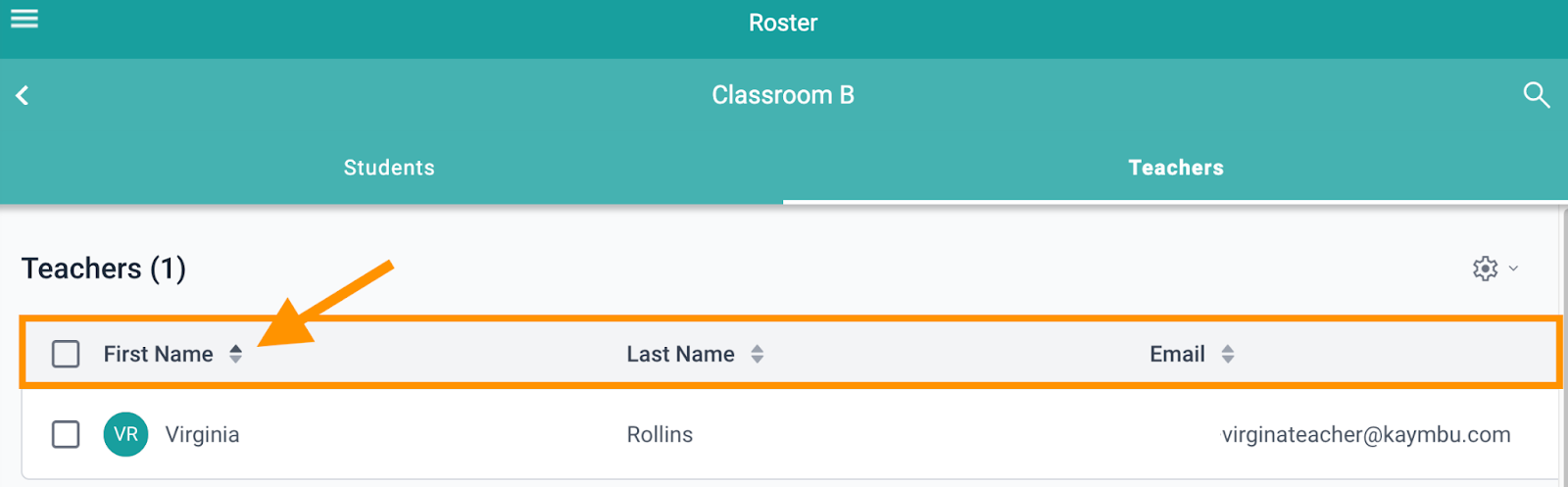Go back using the left chevron
This screenshot has height=487, width=1568.
[23, 95]
